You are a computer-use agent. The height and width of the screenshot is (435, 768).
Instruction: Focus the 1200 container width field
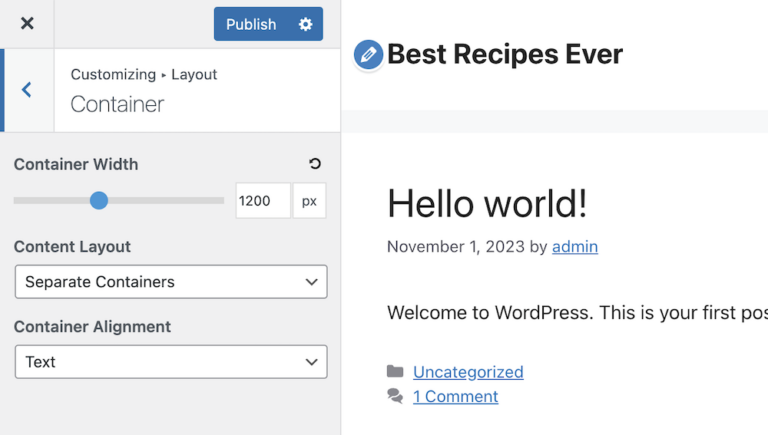262,200
